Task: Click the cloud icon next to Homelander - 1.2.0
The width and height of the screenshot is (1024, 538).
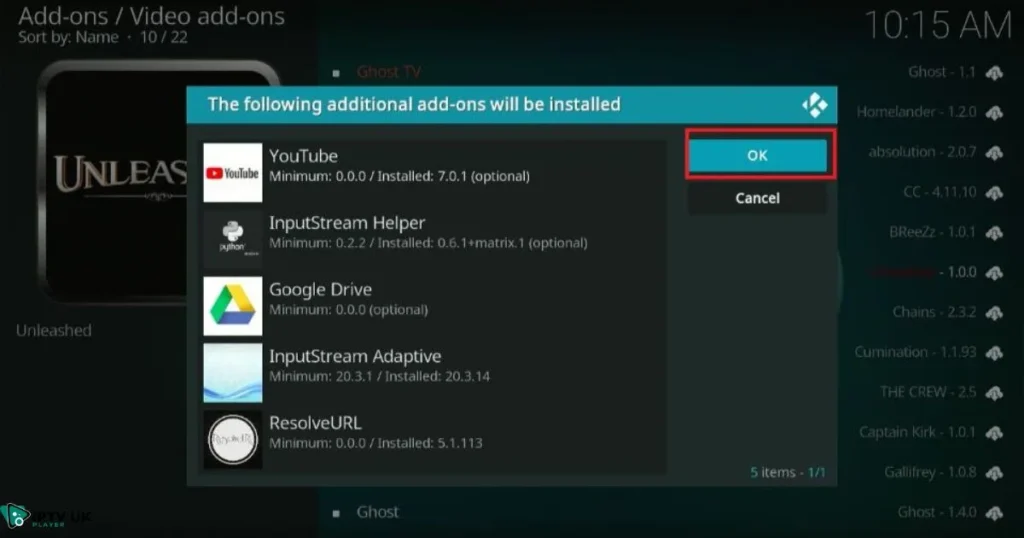Action: [994, 112]
